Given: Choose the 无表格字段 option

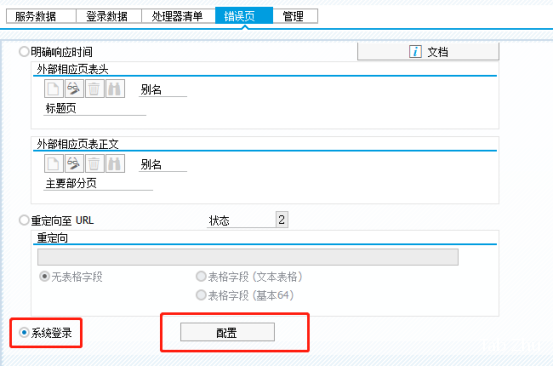Looking at the screenshot, I should pyautogui.click(x=45, y=276).
